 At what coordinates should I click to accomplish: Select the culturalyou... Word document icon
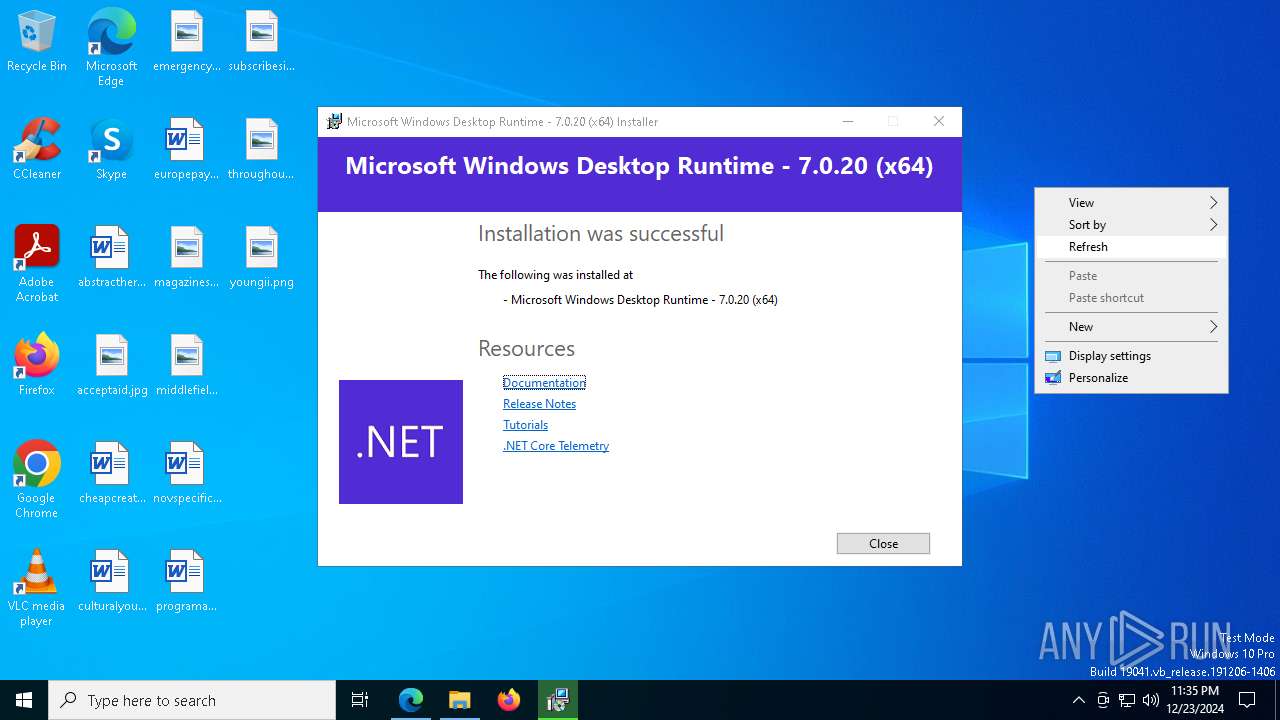coord(111,582)
